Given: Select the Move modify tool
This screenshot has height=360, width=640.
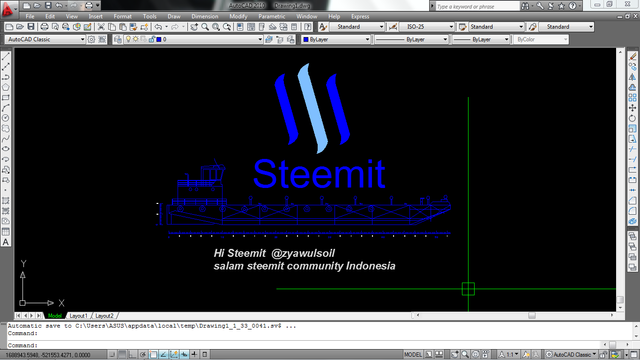Looking at the screenshot, I should [x=632, y=108].
